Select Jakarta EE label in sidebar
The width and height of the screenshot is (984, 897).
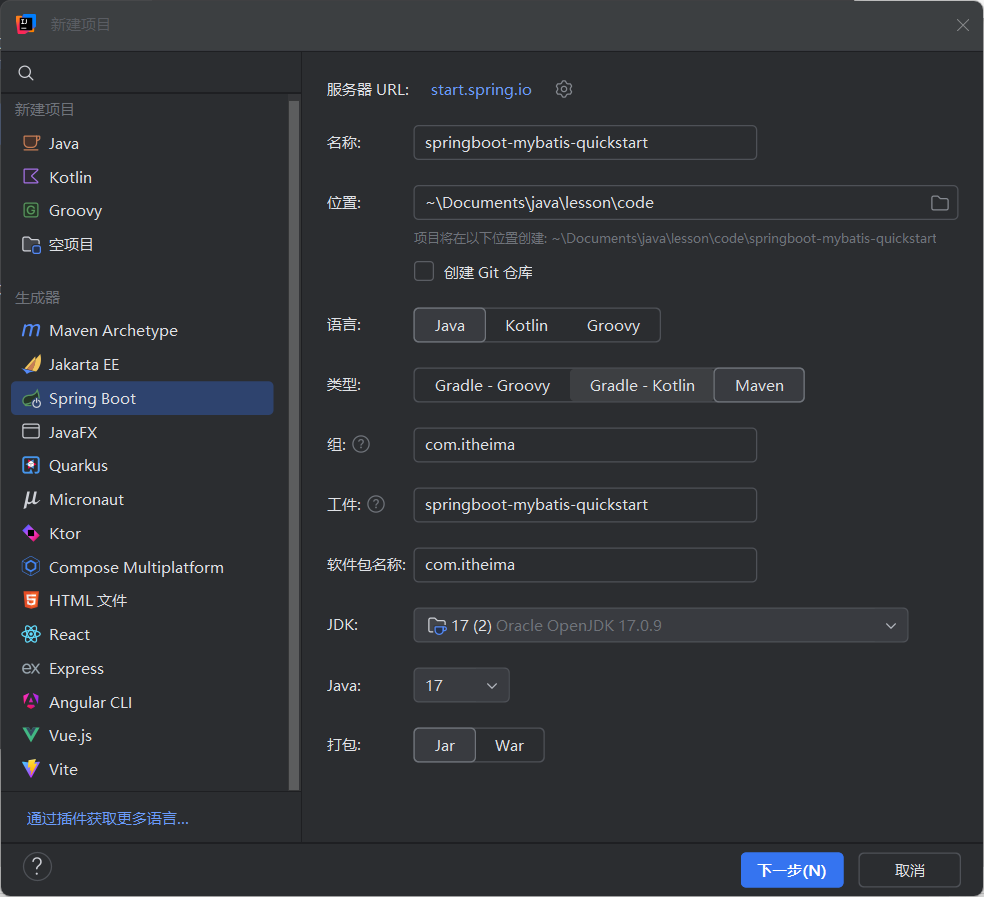(x=83, y=364)
